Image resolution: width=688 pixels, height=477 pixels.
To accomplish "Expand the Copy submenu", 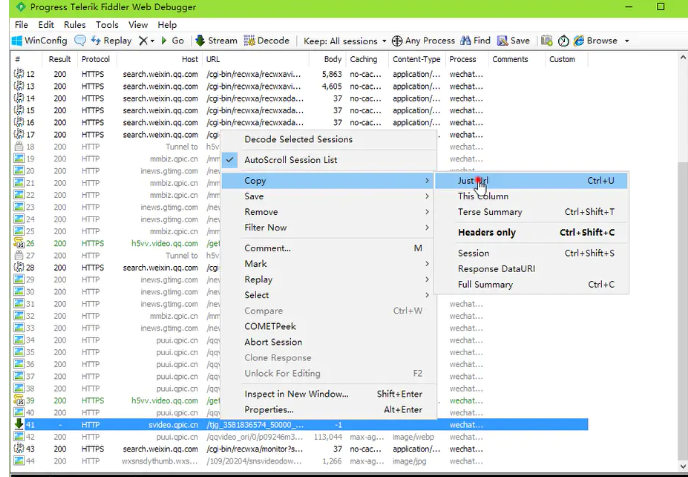I will click(x=329, y=181).
